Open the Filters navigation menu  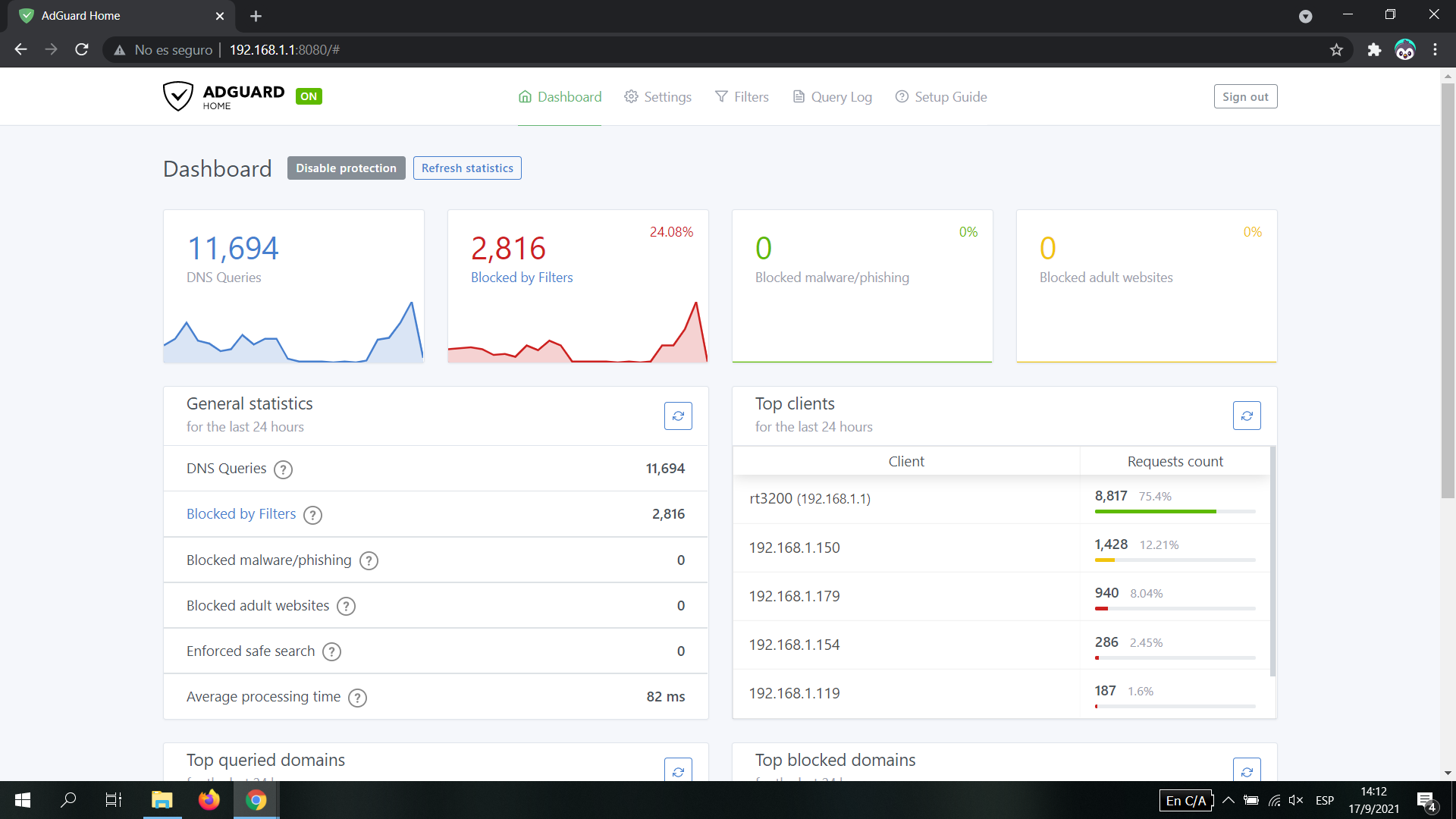742,97
